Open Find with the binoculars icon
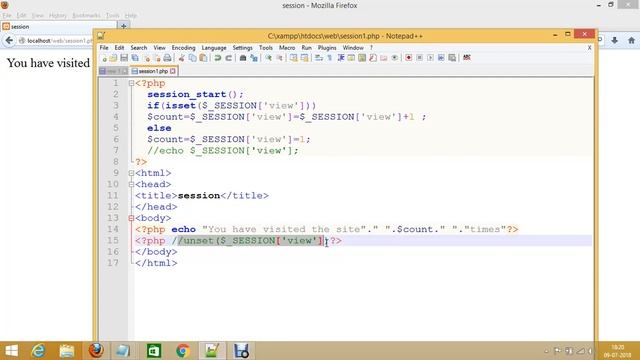 243,58
